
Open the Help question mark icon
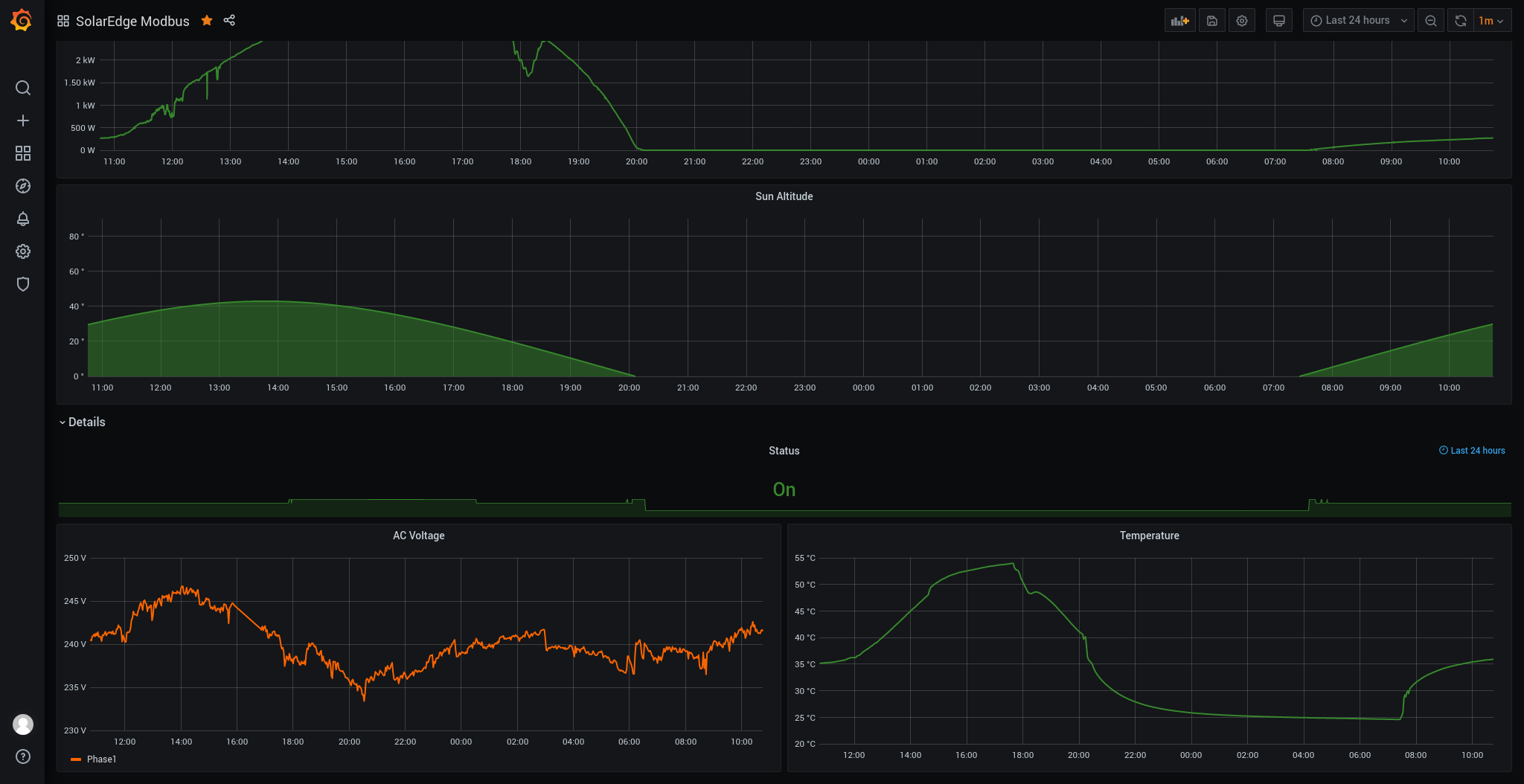pos(23,756)
